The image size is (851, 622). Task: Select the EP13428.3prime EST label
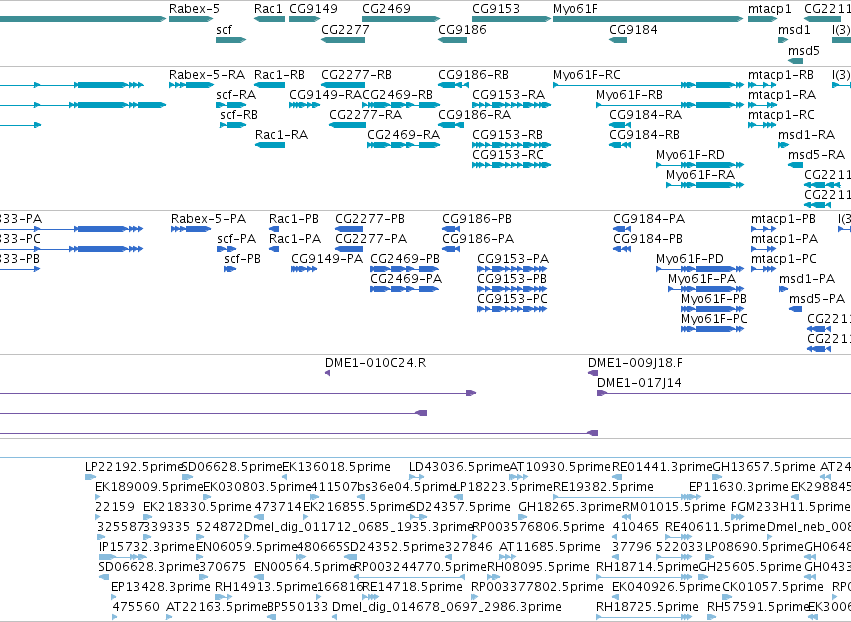pyautogui.click(x=161, y=587)
